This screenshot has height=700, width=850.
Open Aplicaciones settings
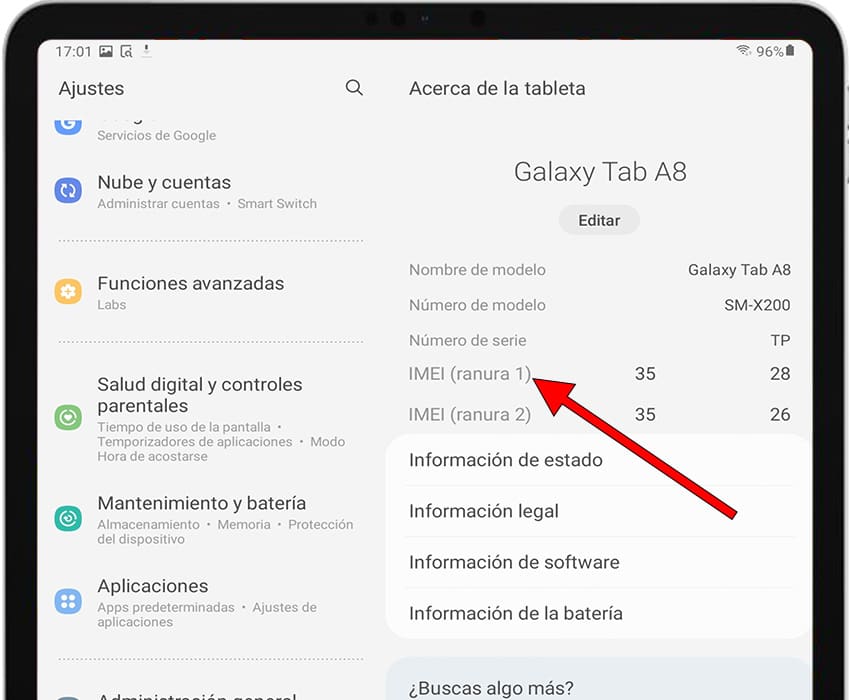click(x=210, y=602)
